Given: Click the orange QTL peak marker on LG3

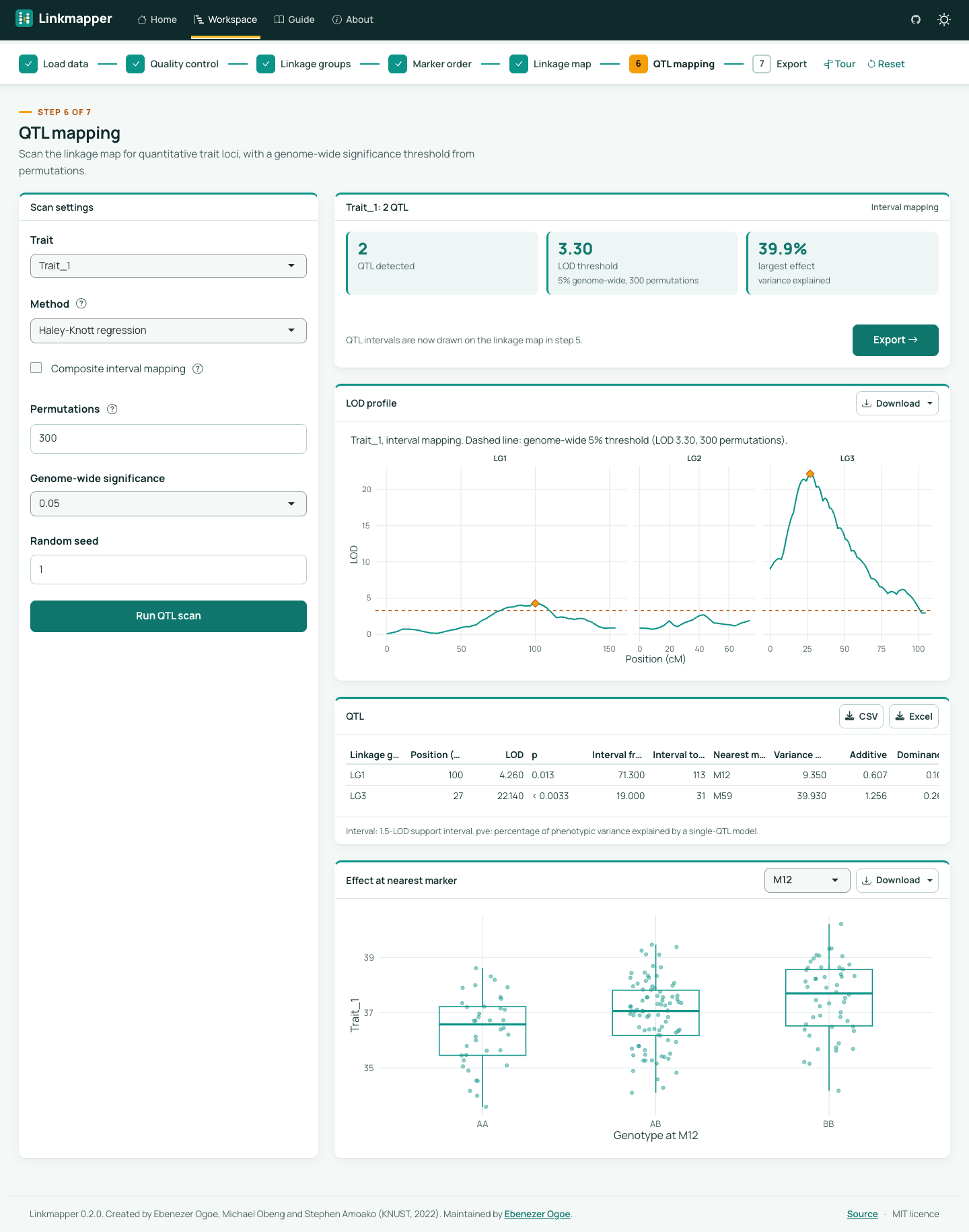Looking at the screenshot, I should point(810,474).
